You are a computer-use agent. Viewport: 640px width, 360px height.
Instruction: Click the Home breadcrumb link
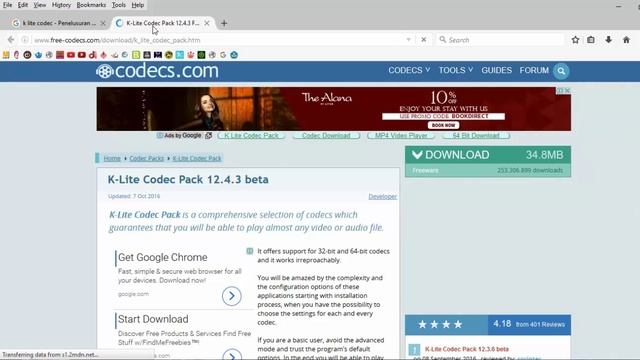[112, 158]
